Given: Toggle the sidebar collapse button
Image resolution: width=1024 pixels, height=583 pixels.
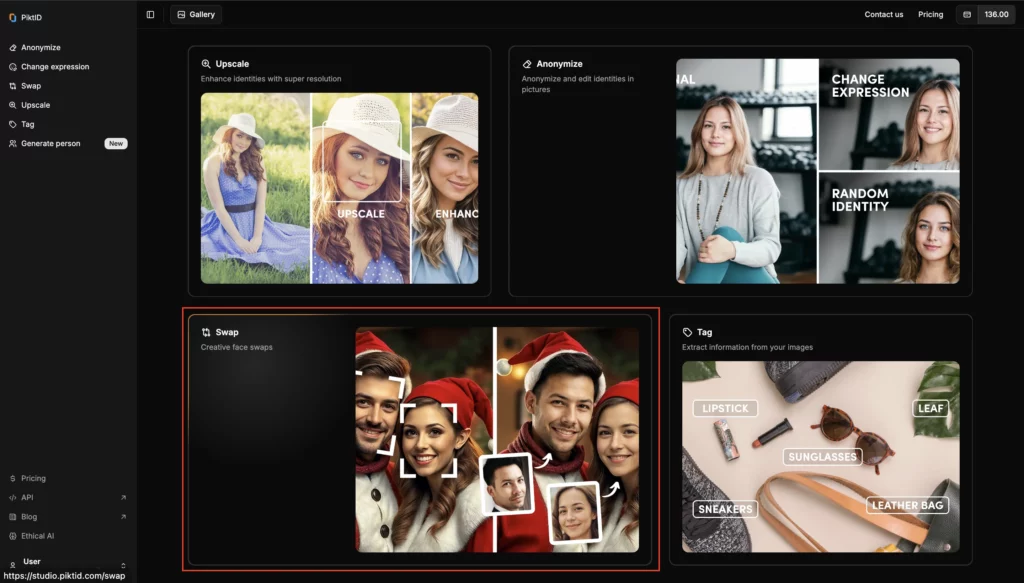Looking at the screenshot, I should tap(150, 13).
